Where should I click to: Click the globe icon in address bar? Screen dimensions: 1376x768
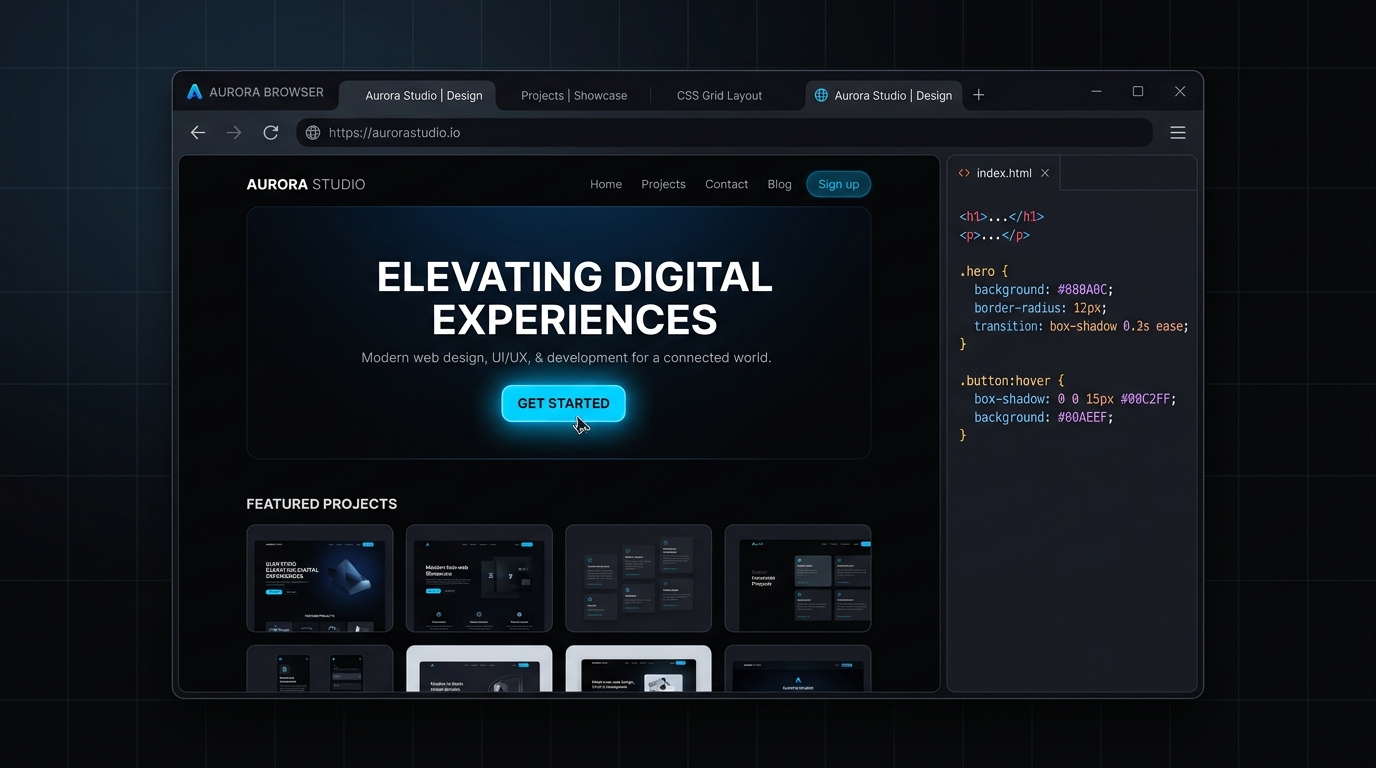[313, 132]
